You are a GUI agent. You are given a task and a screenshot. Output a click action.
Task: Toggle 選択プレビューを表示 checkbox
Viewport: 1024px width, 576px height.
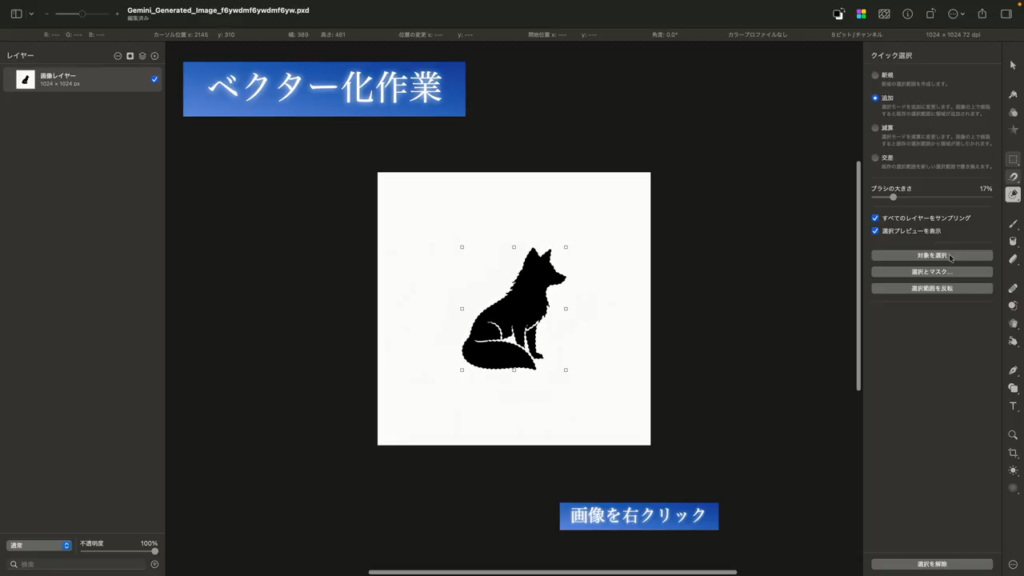point(876,231)
